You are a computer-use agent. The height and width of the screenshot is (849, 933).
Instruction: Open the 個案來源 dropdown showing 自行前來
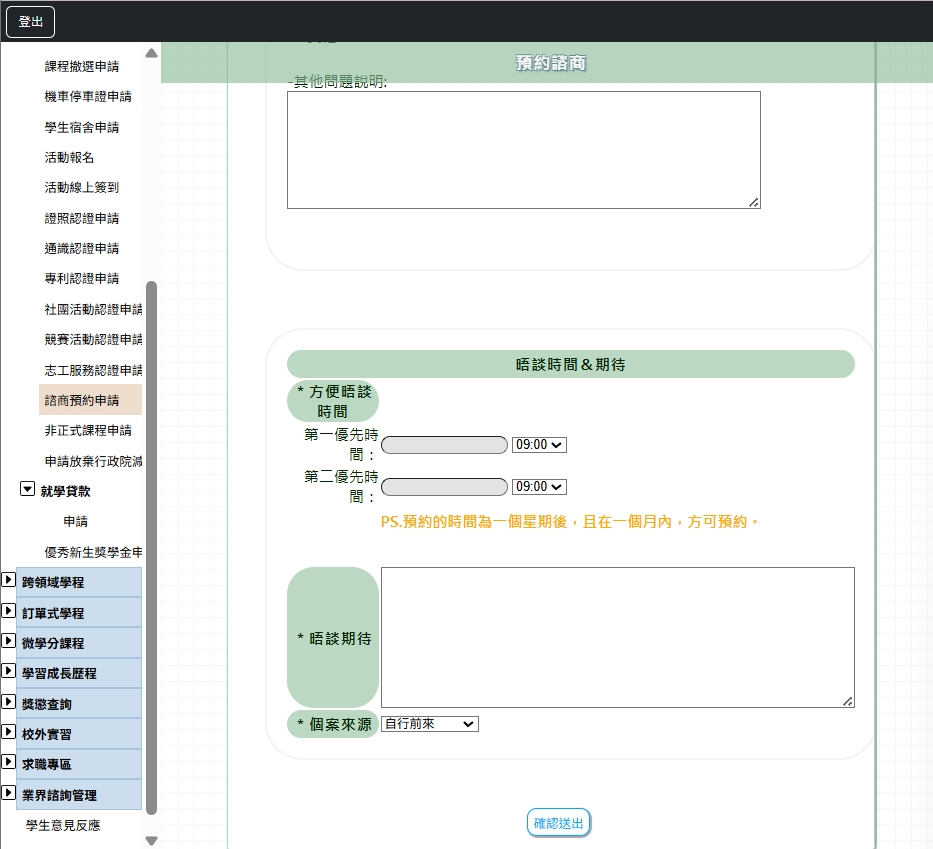point(429,724)
